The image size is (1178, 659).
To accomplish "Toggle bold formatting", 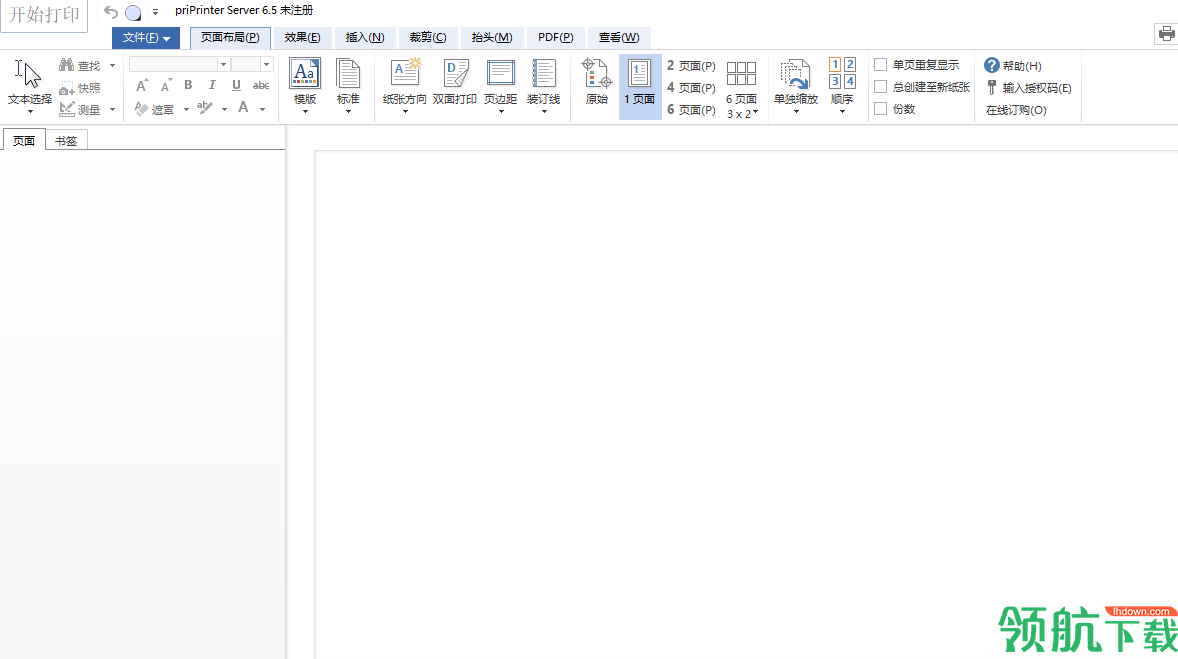I will pos(189,85).
